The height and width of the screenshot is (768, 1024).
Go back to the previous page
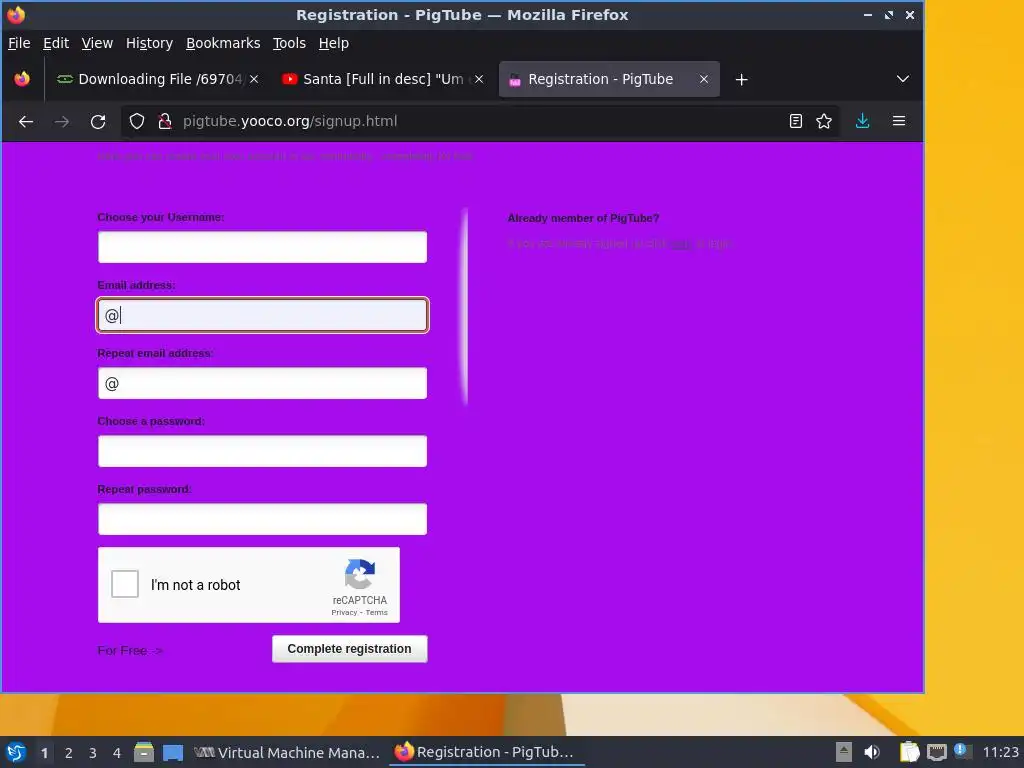point(25,121)
